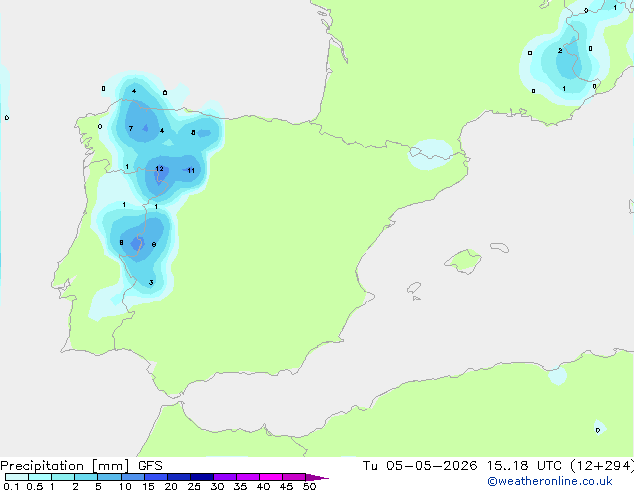The width and height of the screenshot is (634, 490).
Task: Click the "20" legend scale label
Action: pyautogui.click(x=171, y=486)
